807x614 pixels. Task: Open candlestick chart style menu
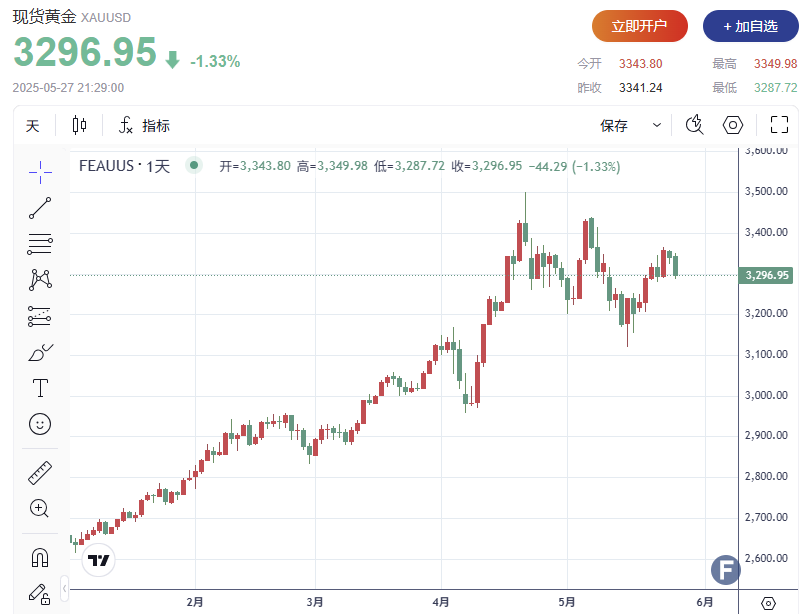[80, 125]
